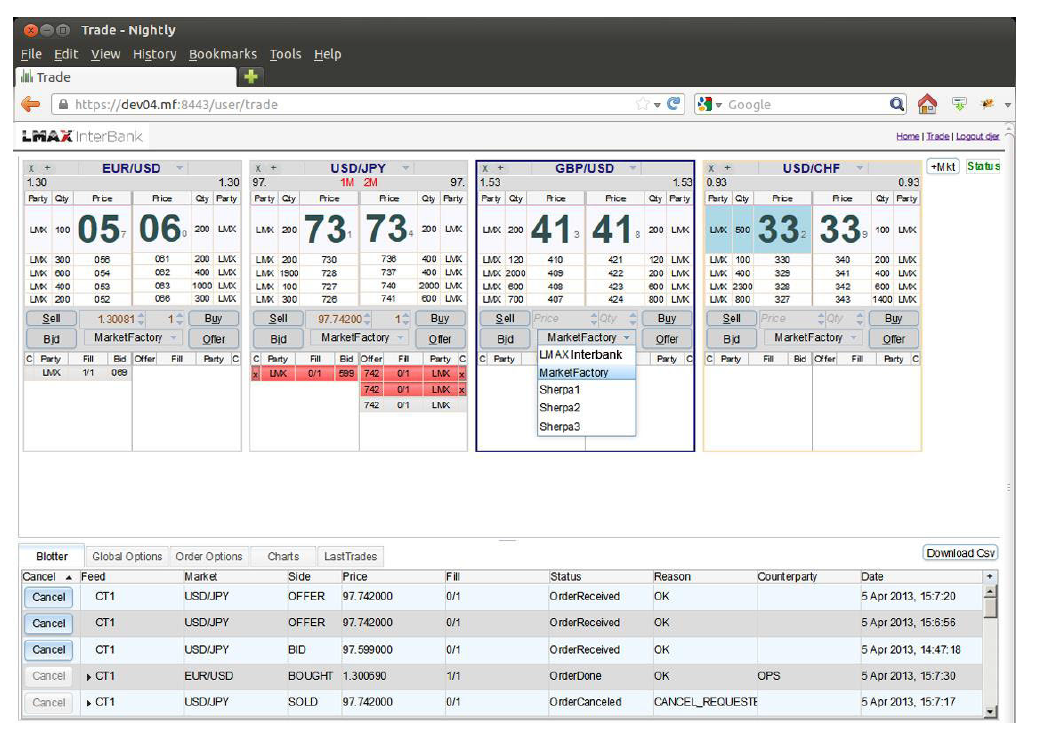Open the Bookmarks menu
This screenshot has width=1040, height=741.
click(223, 54)
